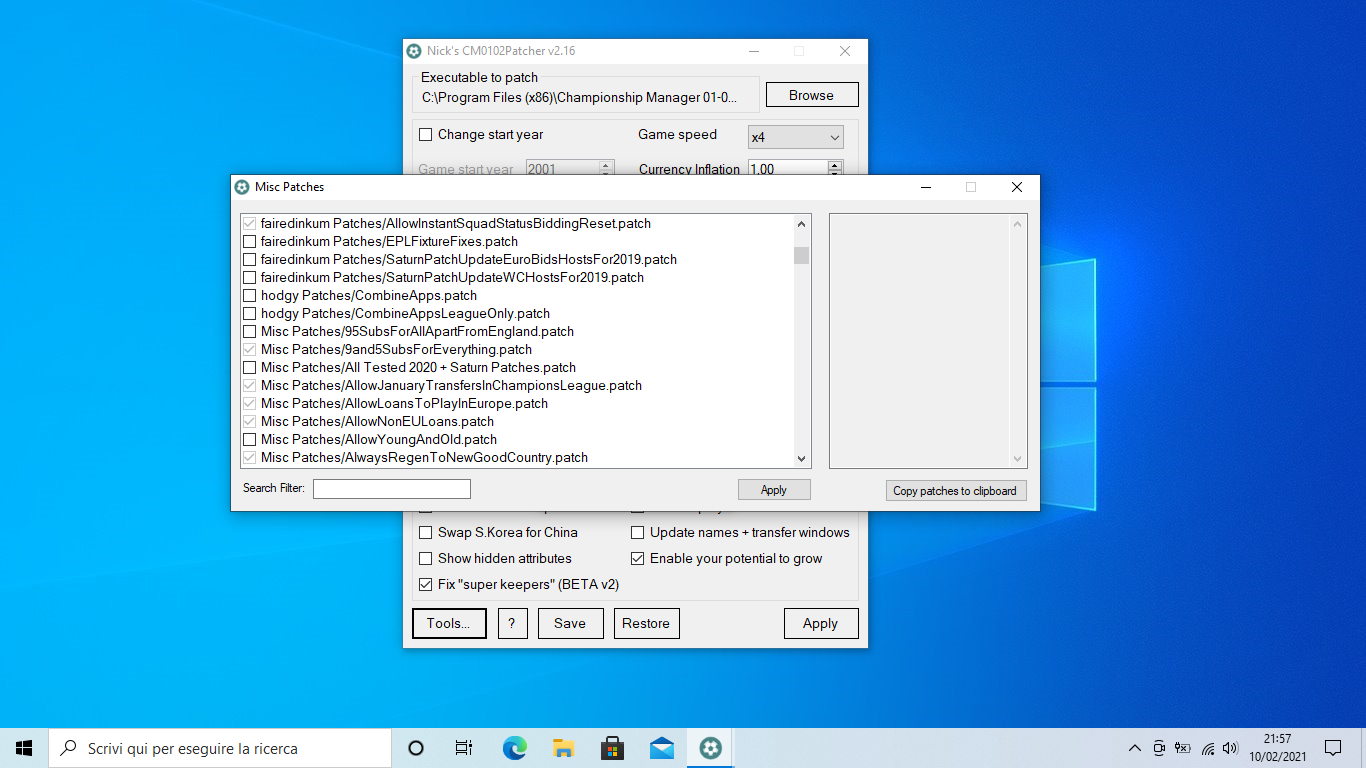
Task: Click the ? help button
Action: [512, 623]
